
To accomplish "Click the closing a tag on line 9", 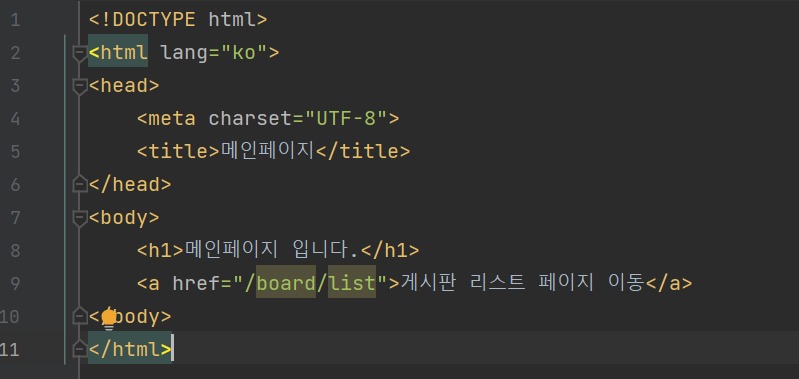I will [669, 283].
